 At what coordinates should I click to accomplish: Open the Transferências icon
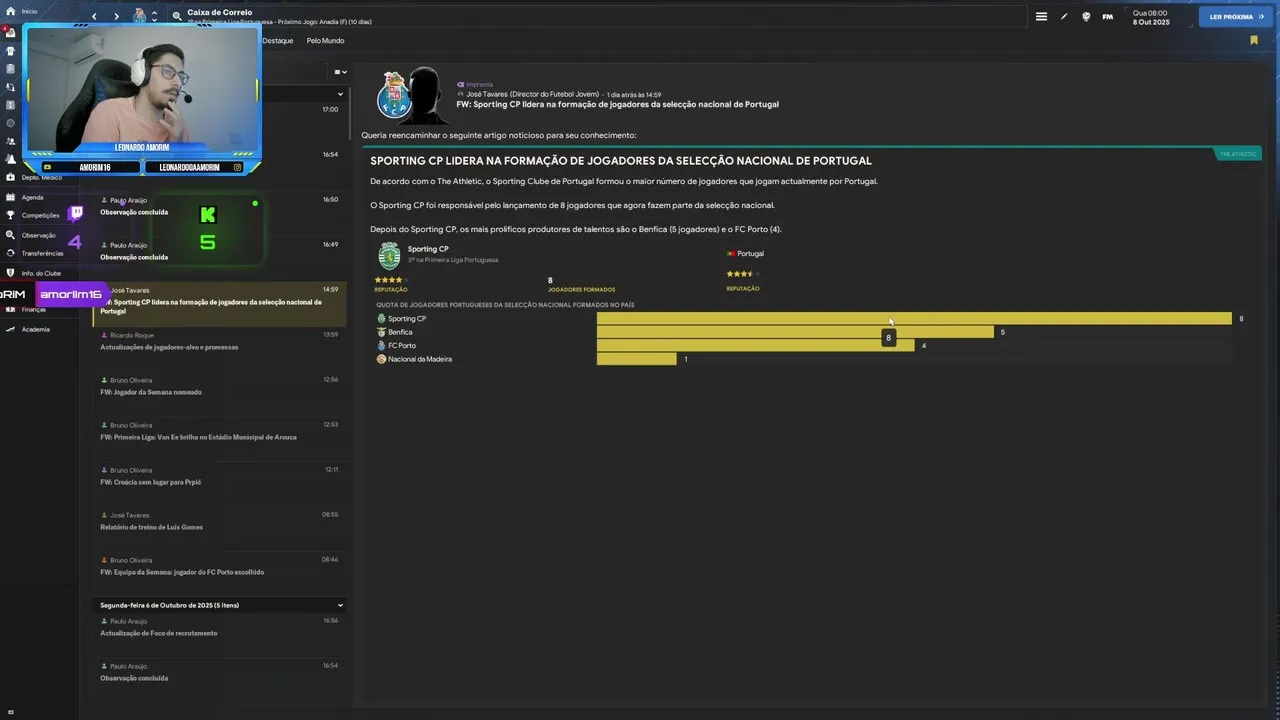tap(10, 253)
